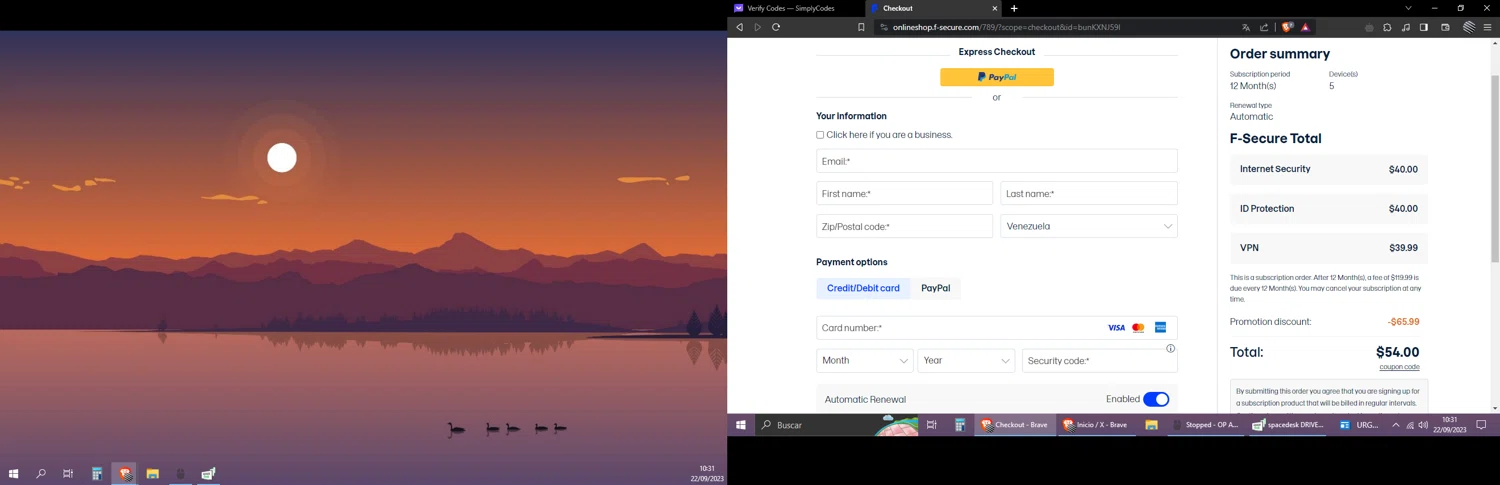Switch to Checkout - Brave taskbar window
The height and width of the screenshot is (485, 1500).
click(x=1015, y=425)
